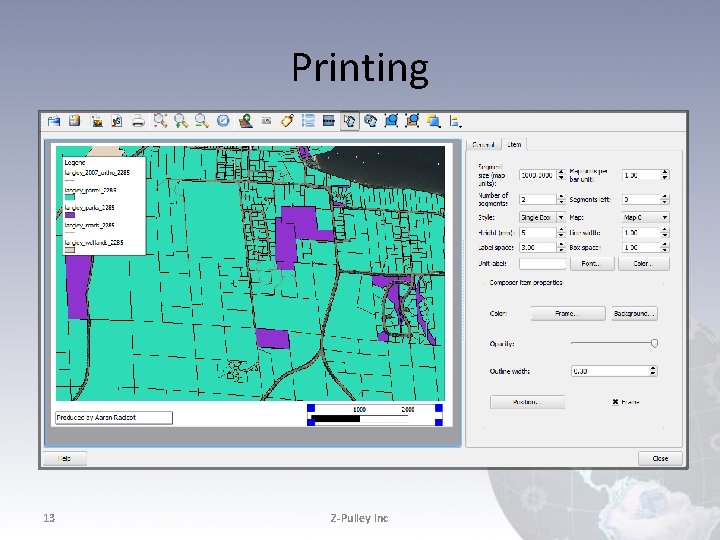Select the Add new map tool

246,121
